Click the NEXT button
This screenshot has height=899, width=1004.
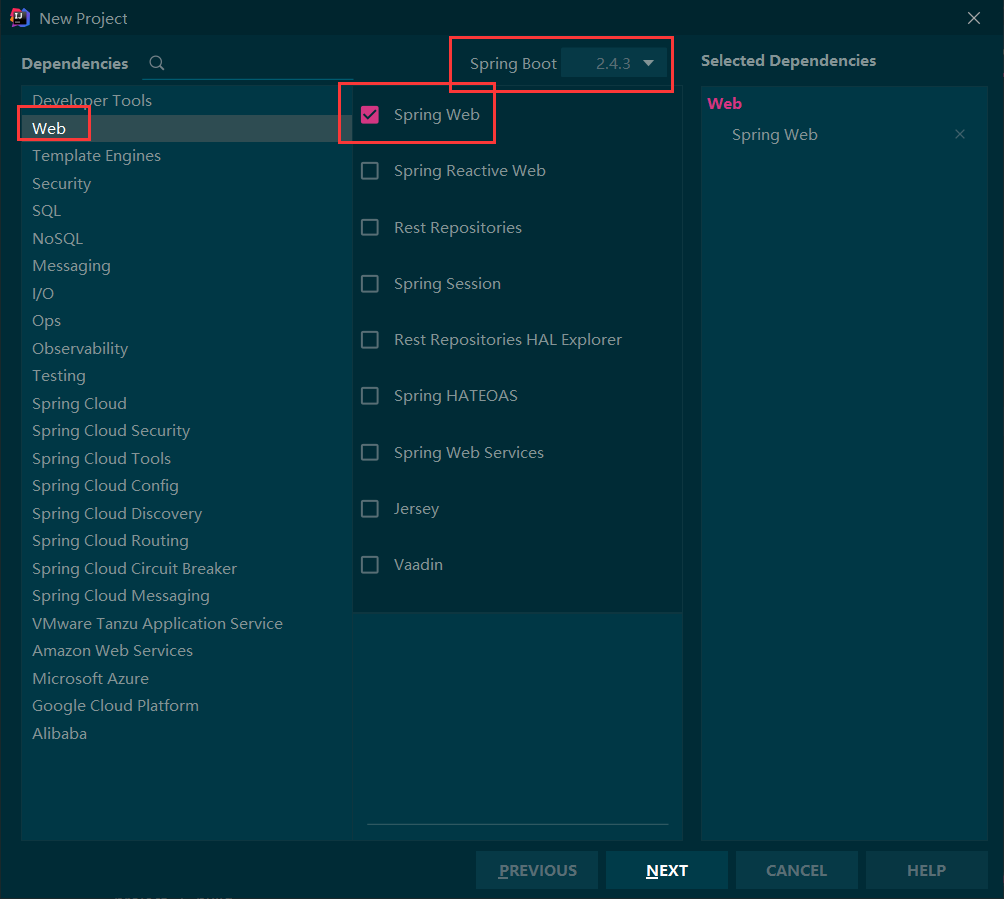(x=667, y=870)
